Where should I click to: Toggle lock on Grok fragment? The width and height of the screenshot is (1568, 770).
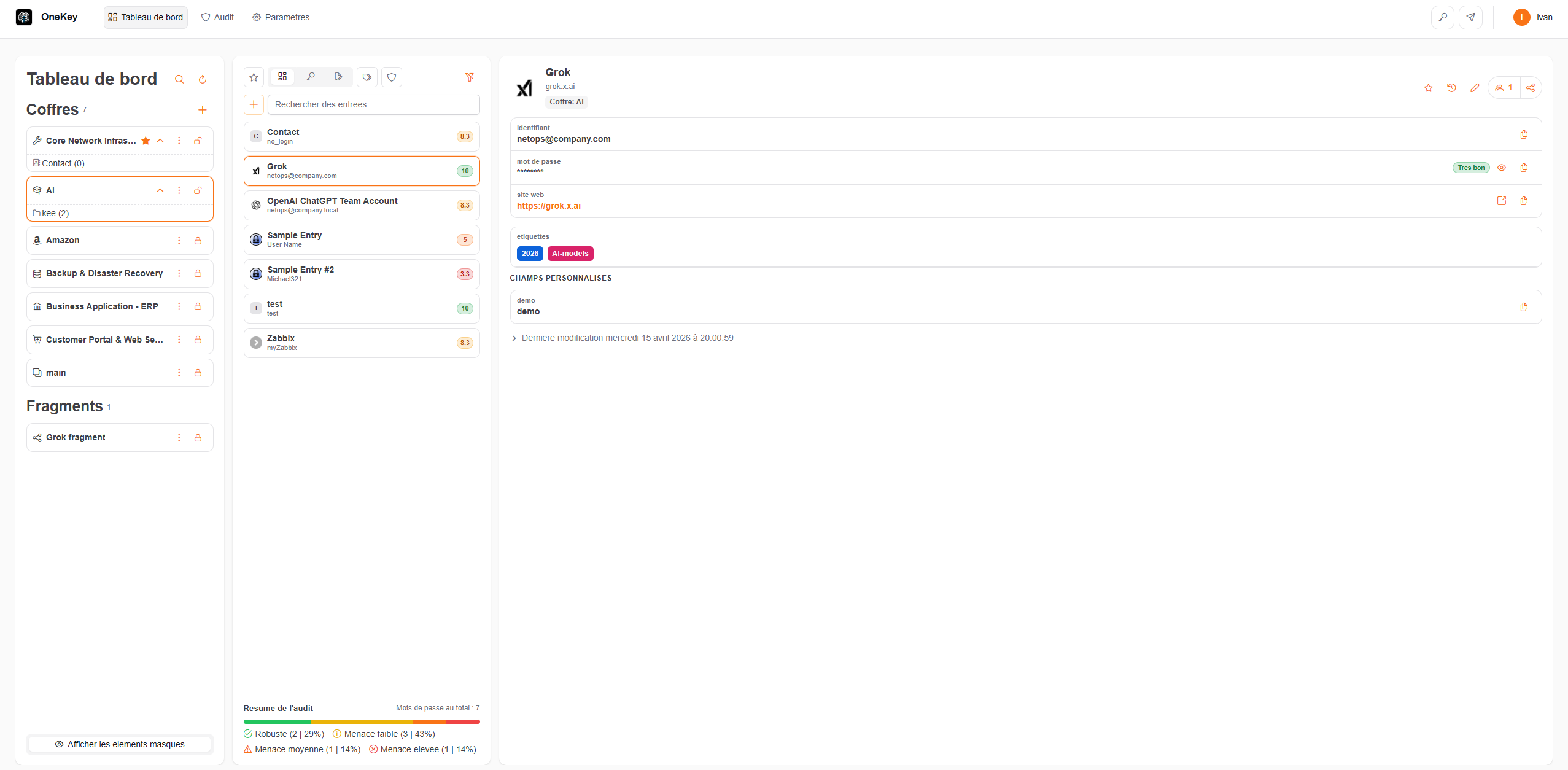[198, 438]
